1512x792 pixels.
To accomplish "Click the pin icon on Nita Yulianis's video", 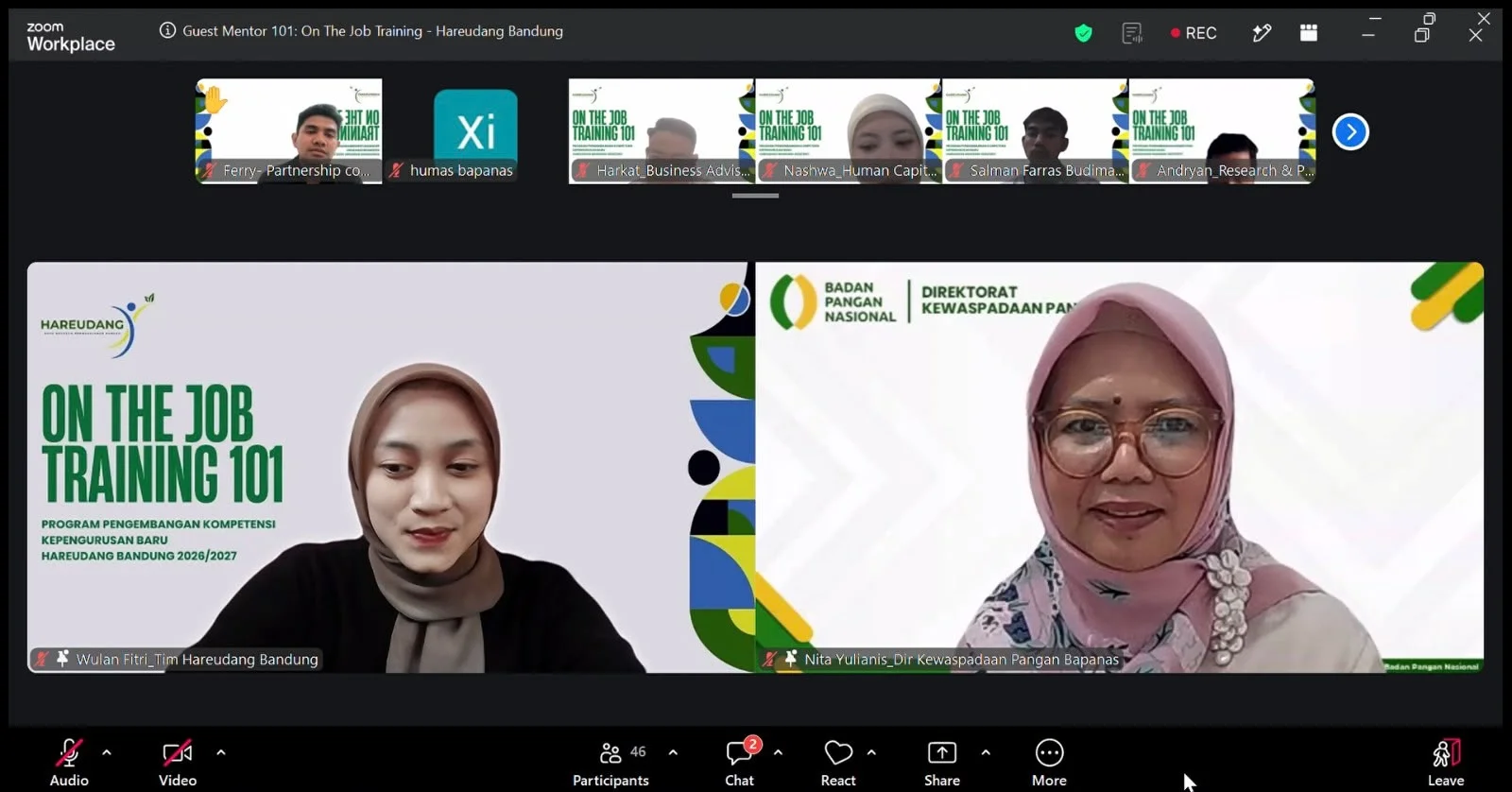I will (791, 658).
